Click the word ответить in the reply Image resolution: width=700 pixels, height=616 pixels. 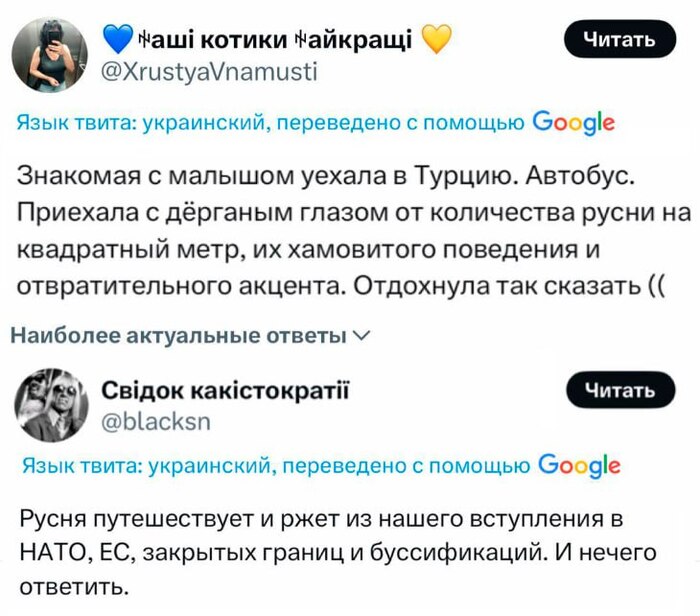click(74, 587)
